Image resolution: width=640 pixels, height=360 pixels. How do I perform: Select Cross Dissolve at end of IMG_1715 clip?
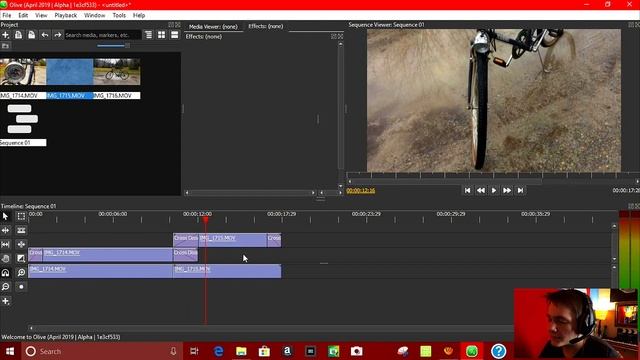coord(274,240)
